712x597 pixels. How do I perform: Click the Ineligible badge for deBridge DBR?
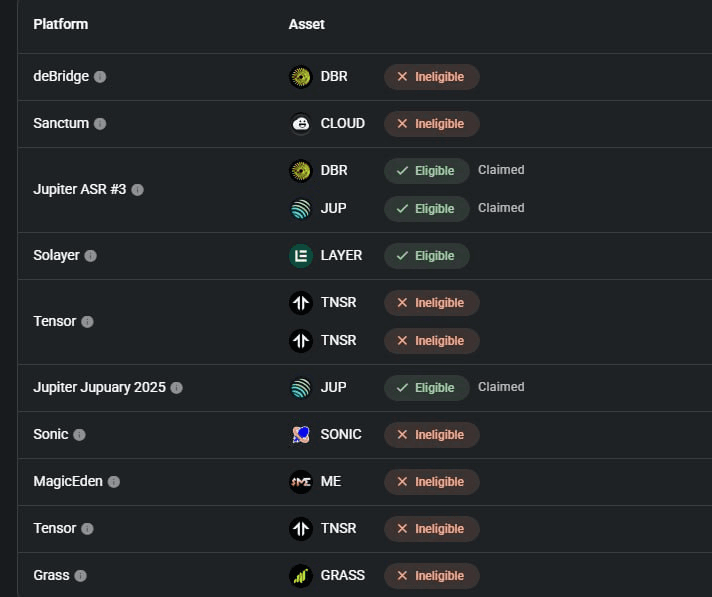tap(431, 77)
